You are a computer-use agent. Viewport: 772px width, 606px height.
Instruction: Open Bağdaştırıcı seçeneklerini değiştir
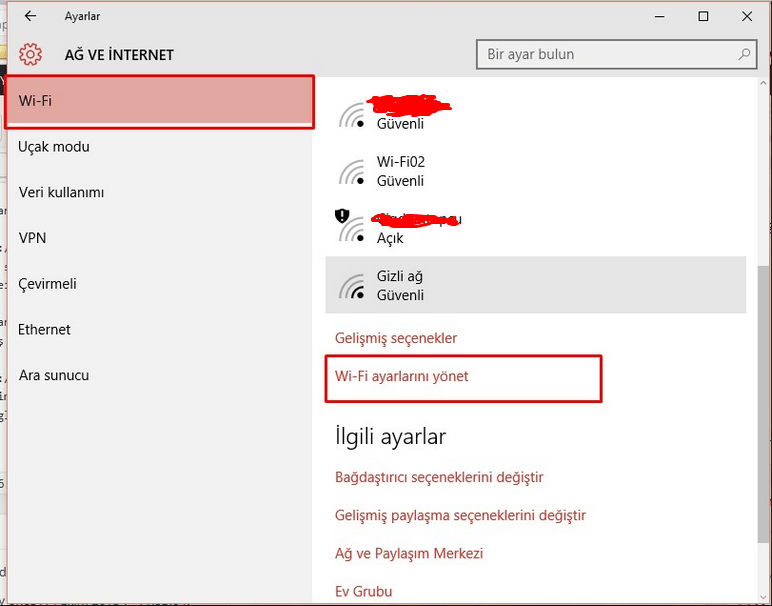coord(439,477)
